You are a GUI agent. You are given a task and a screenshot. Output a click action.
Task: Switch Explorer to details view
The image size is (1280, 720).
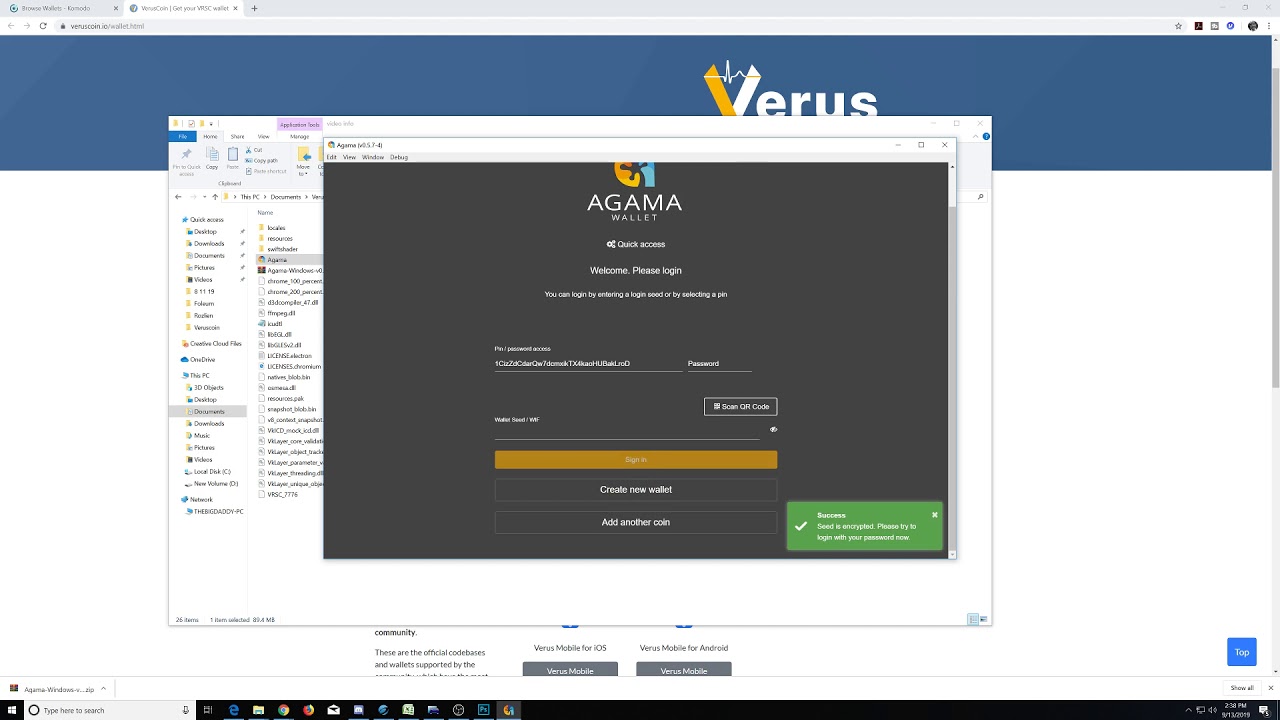(973, 620)
